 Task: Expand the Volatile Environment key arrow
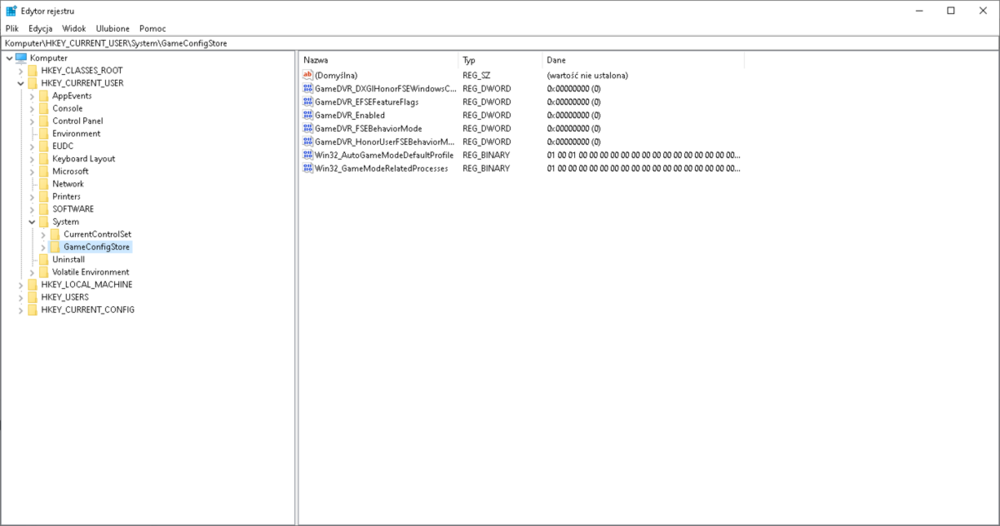[x=32, y=272]
